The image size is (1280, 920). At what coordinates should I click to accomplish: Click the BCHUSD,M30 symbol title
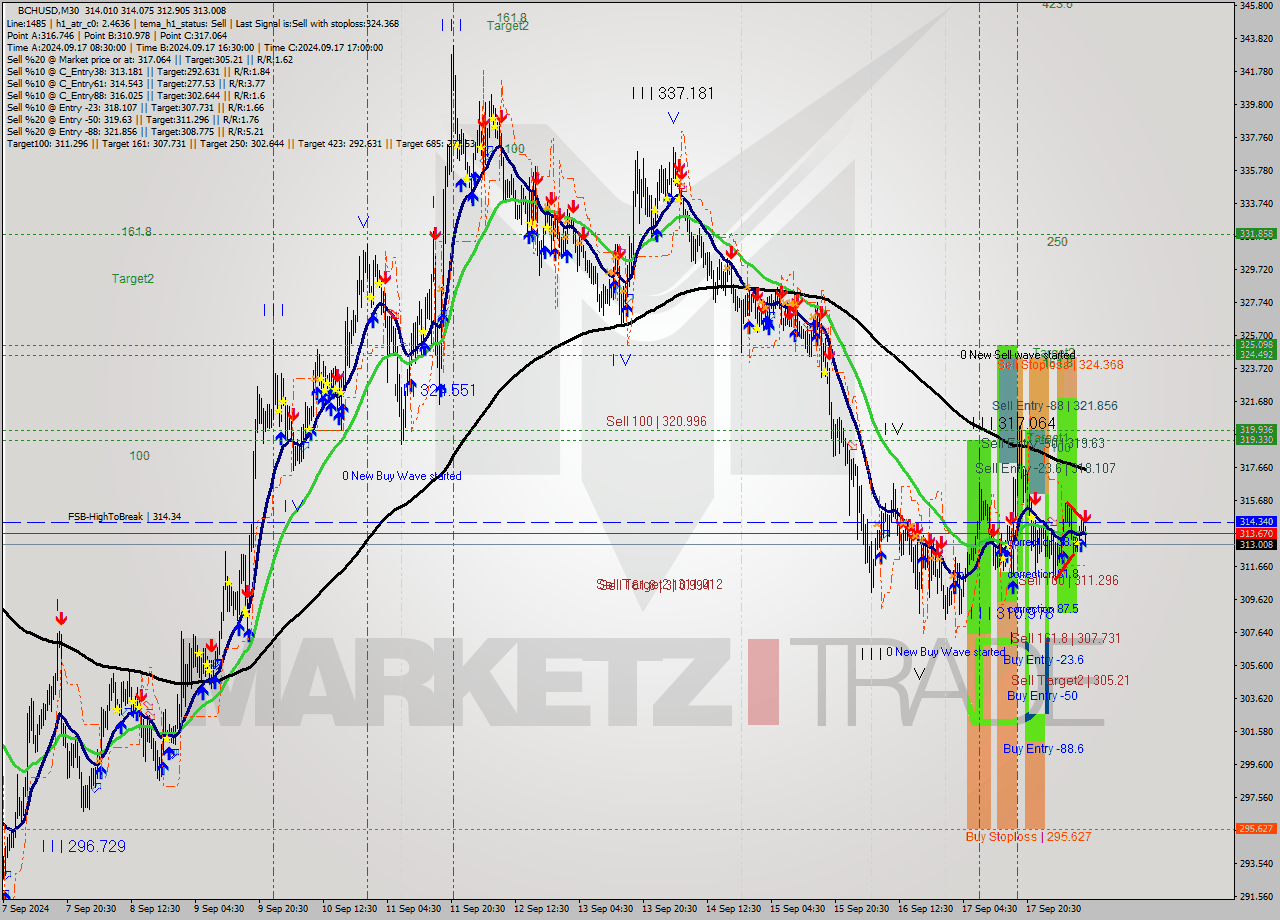pyautogui.click(x=49, y=10)
